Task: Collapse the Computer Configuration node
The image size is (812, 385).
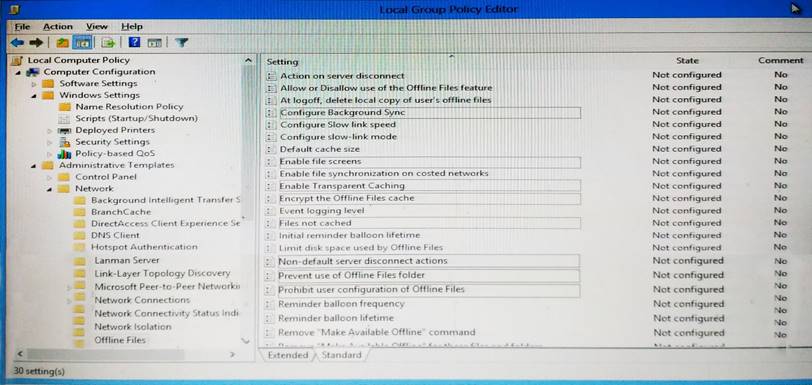Action: pyautogui.click(x=18, y=72)
